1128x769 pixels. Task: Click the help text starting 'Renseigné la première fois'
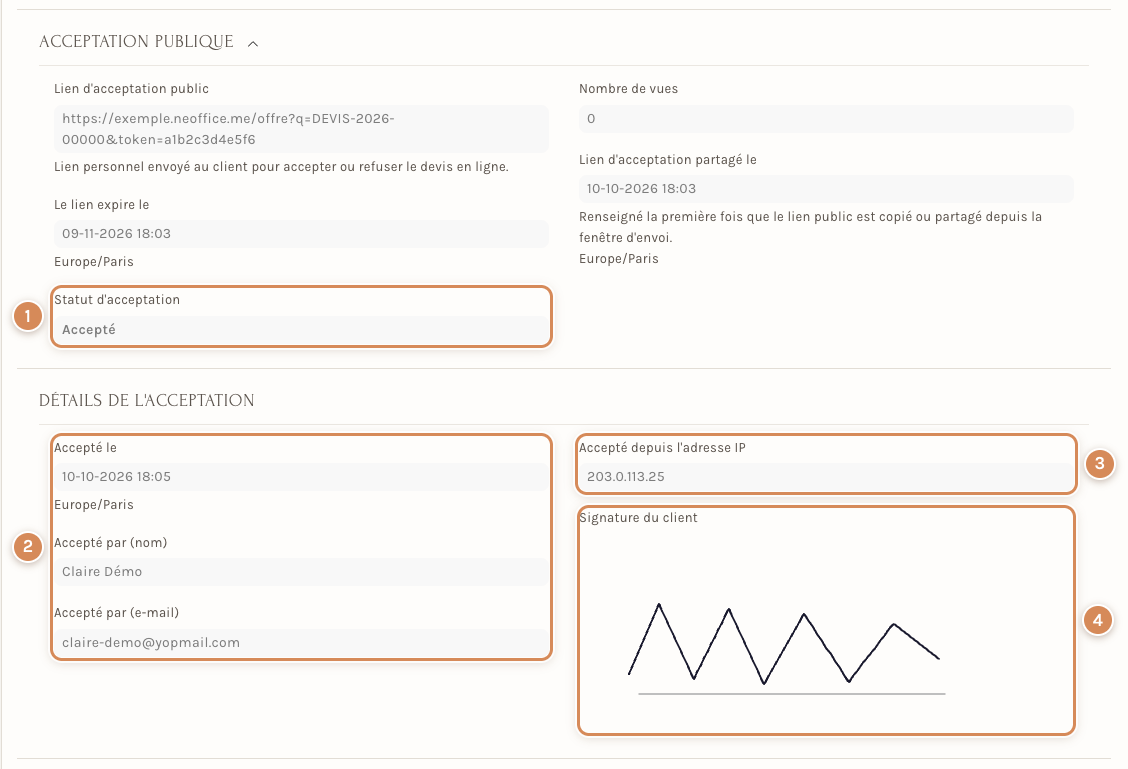(x=811, y=227)
